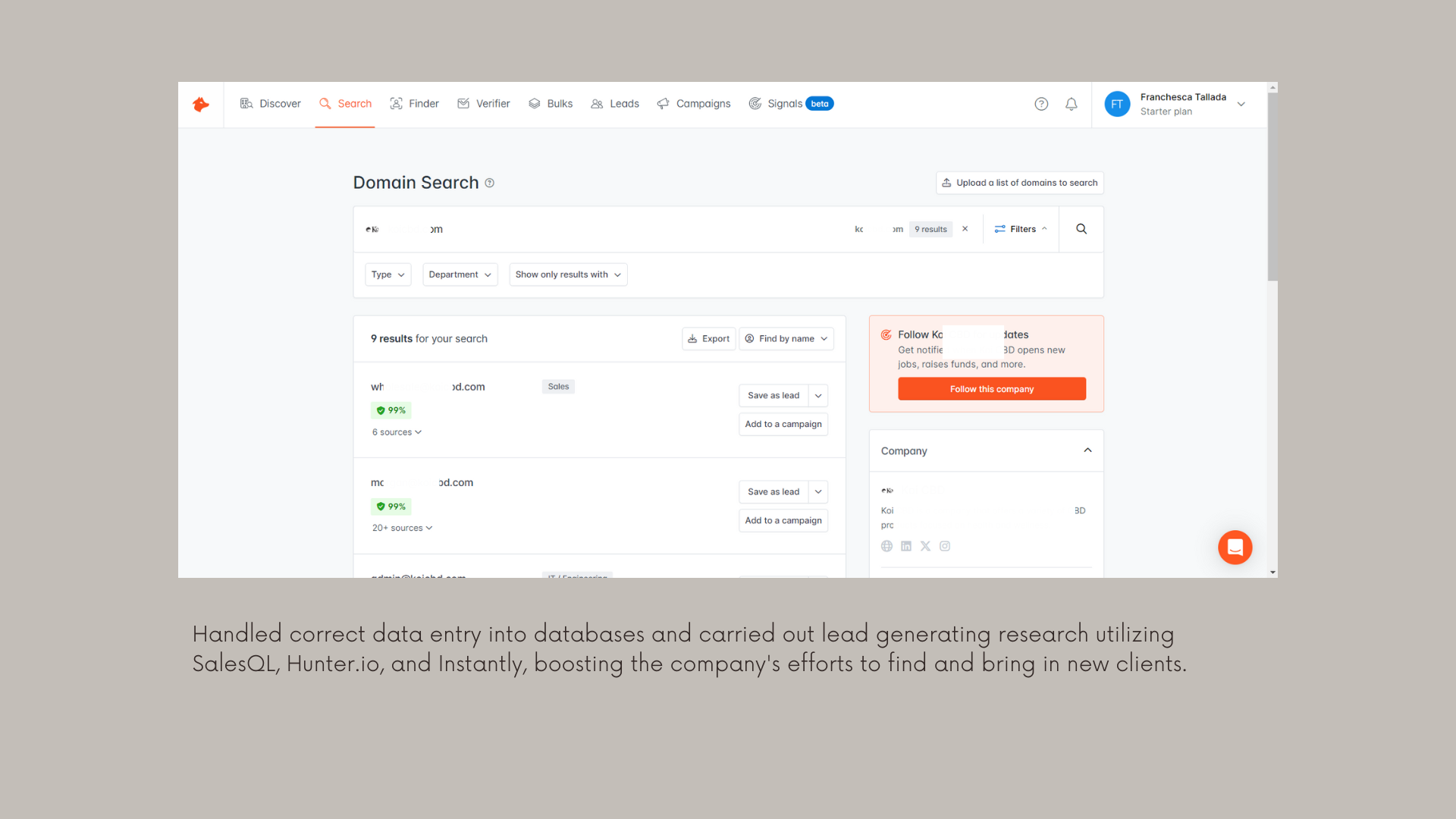Open the orange chat support bubble
The width and height of the screenshot is (1456, 819).
(x=1235, y=548)
